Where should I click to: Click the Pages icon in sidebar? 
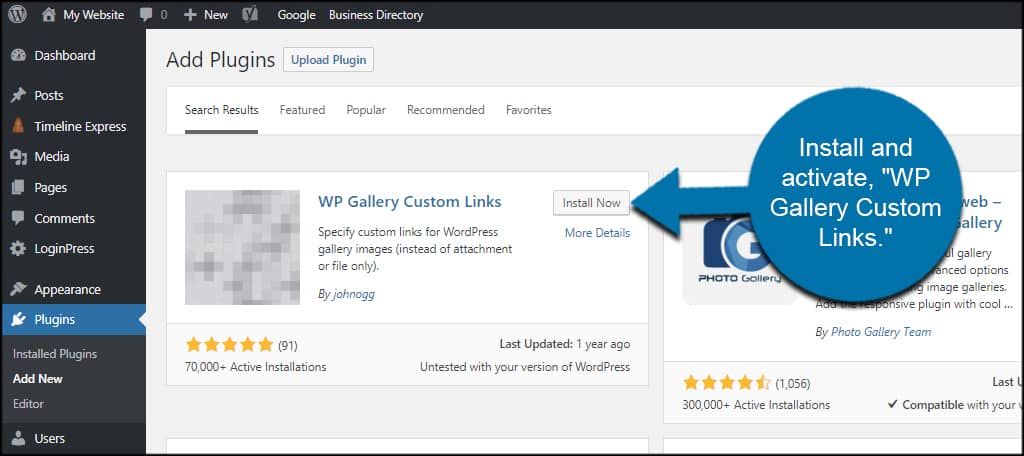coord(18,187)
